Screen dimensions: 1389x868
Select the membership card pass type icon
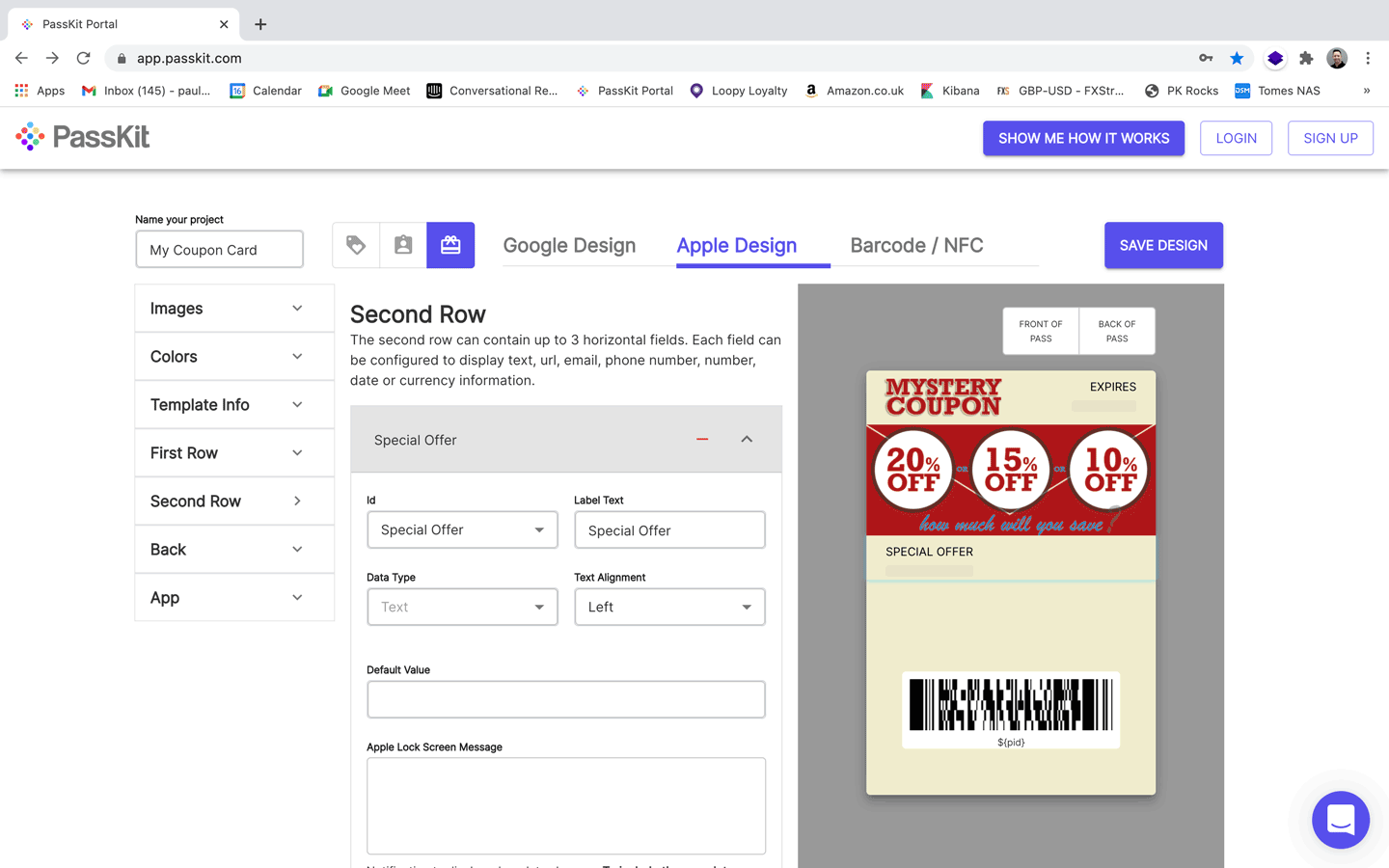[x=403, y=245]
